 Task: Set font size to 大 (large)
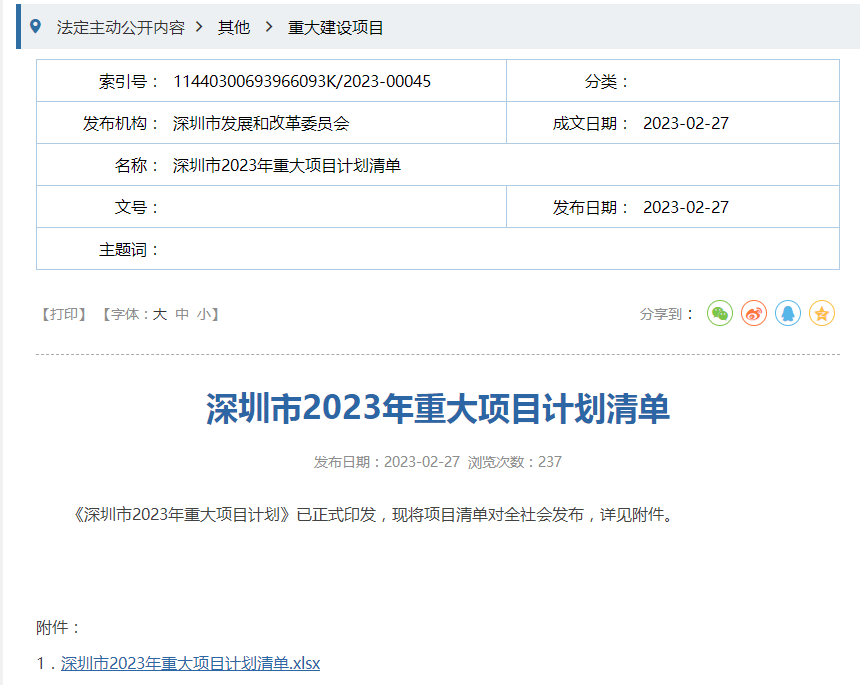tap(160, 314)
